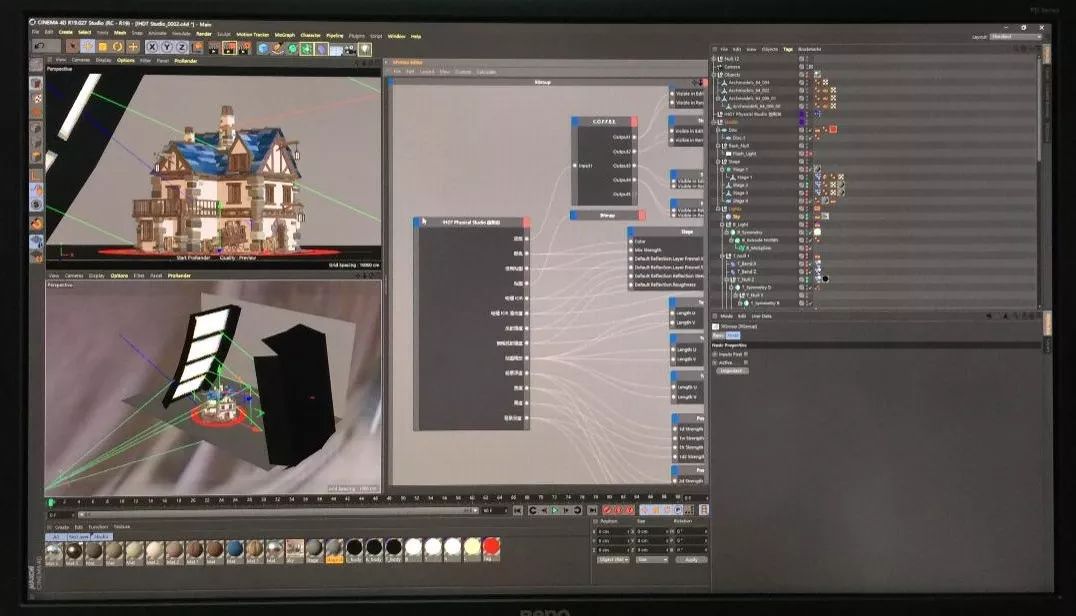1076x616 pixels.
Task: Click the Render to Picture Viewer icon
Action: 229,47
